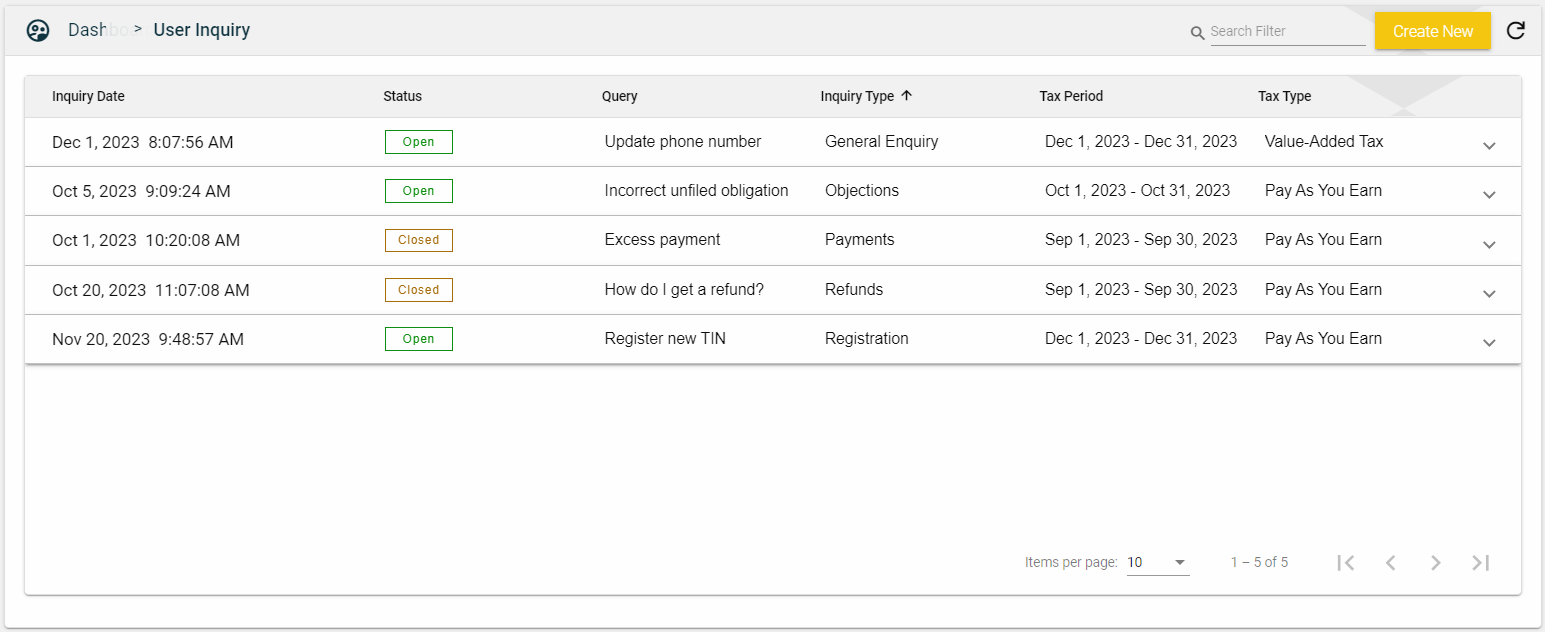Screen dimensions: 1545x632
Task: Go to next page arrow
Action: 1435,563
